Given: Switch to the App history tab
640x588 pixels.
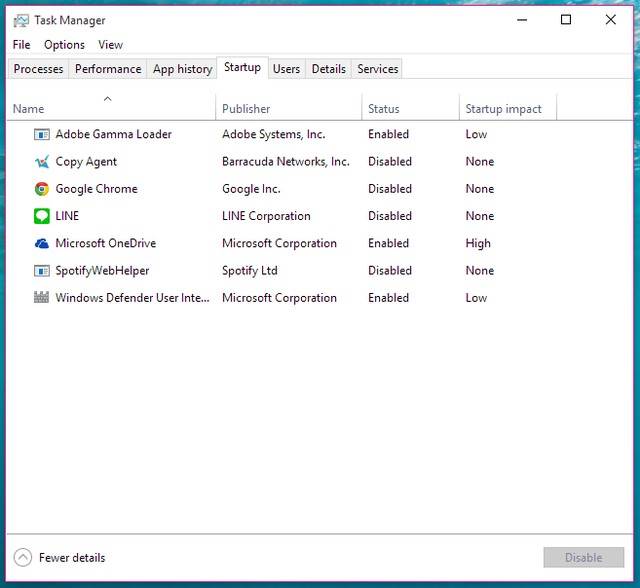Looking at the screenshot, I should tap(182, 69).
